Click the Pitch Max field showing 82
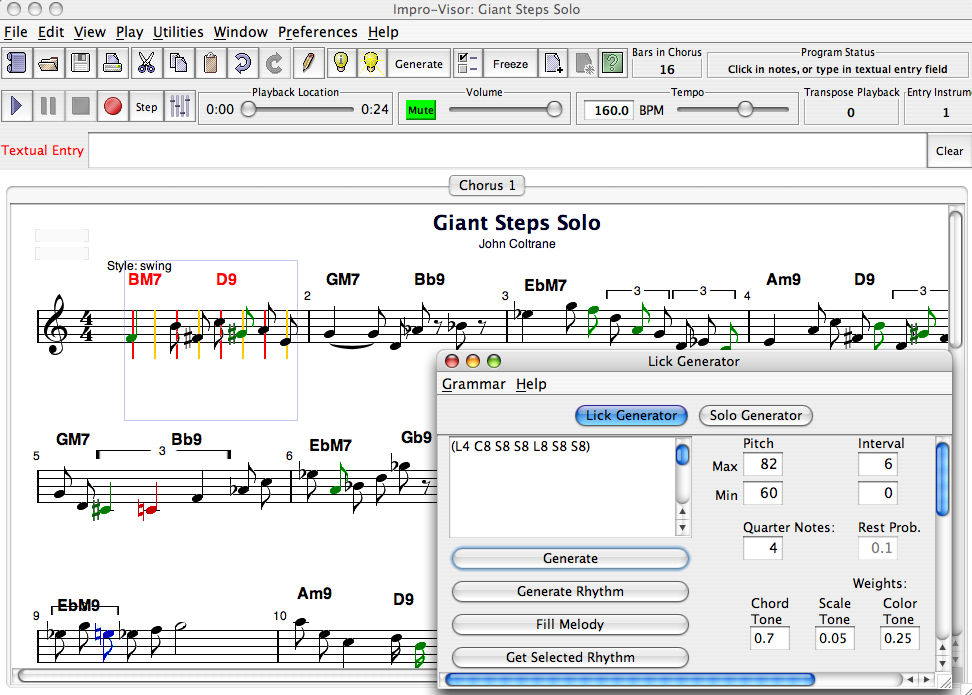The width and height of the screenshot is (972, 695). point(762,464)
